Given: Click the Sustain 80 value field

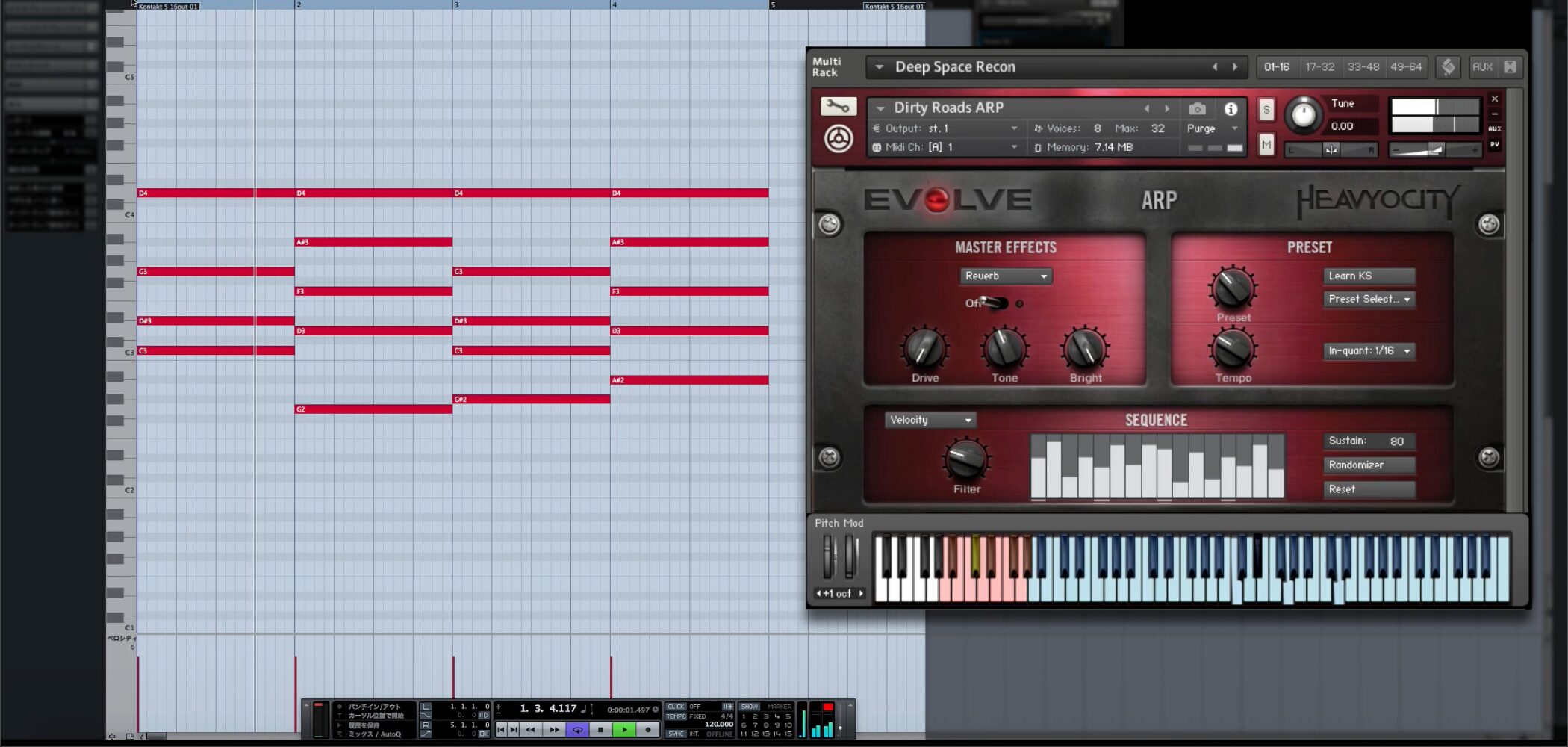Looking at the screenshot, I should pyautogui.click(x=1369, y=441).
